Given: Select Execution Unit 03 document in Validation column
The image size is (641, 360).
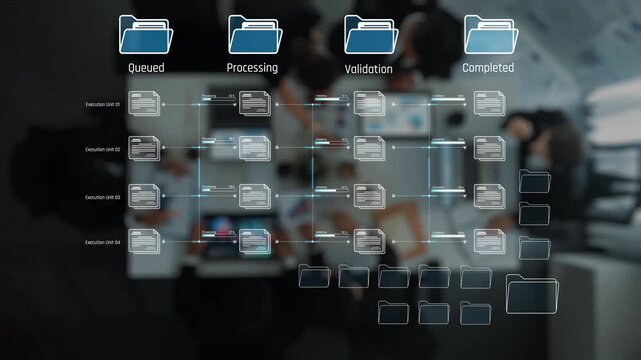Looking at the screenshot, I should point(369,197).
